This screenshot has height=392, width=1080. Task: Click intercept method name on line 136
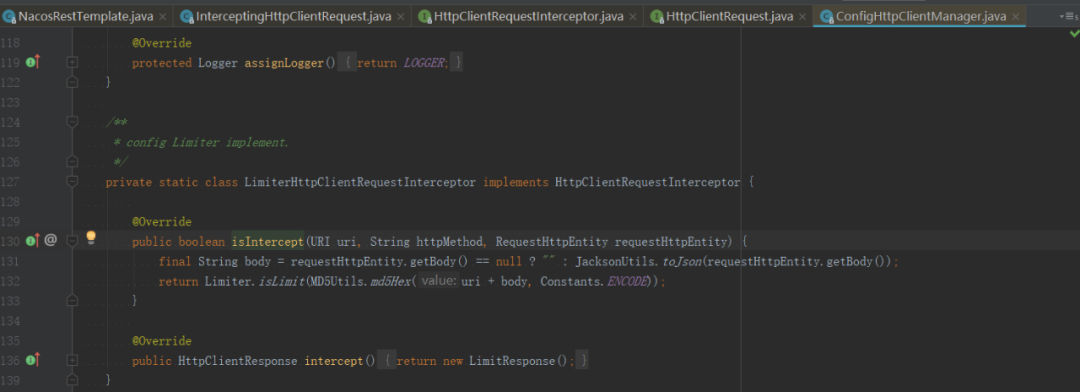(x=333, y=361)
